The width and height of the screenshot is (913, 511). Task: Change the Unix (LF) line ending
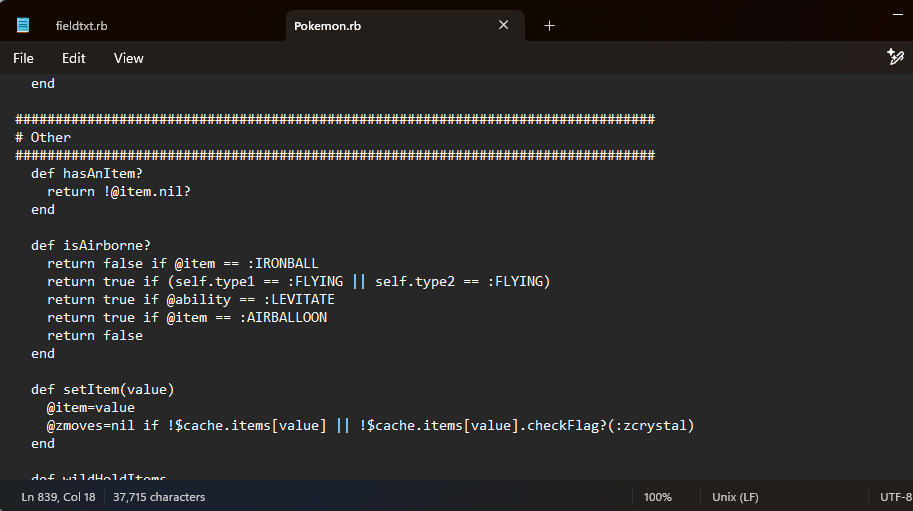pyautogui.click(x=735, y=497)
